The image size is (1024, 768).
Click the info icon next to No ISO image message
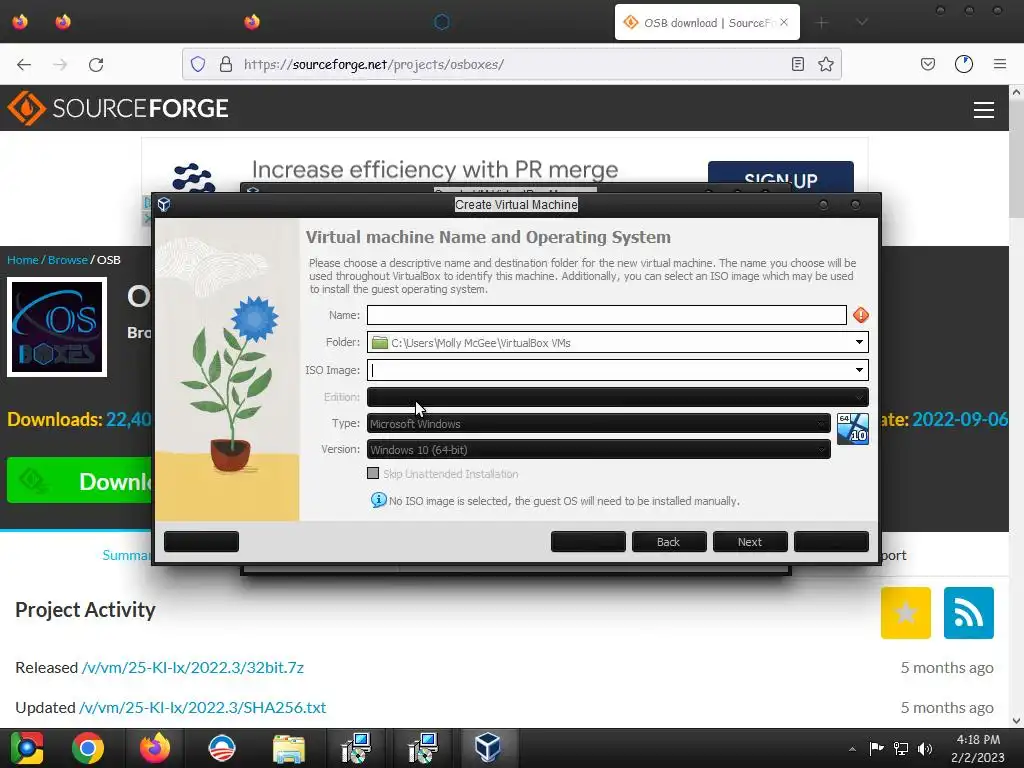tap(378, 500)
